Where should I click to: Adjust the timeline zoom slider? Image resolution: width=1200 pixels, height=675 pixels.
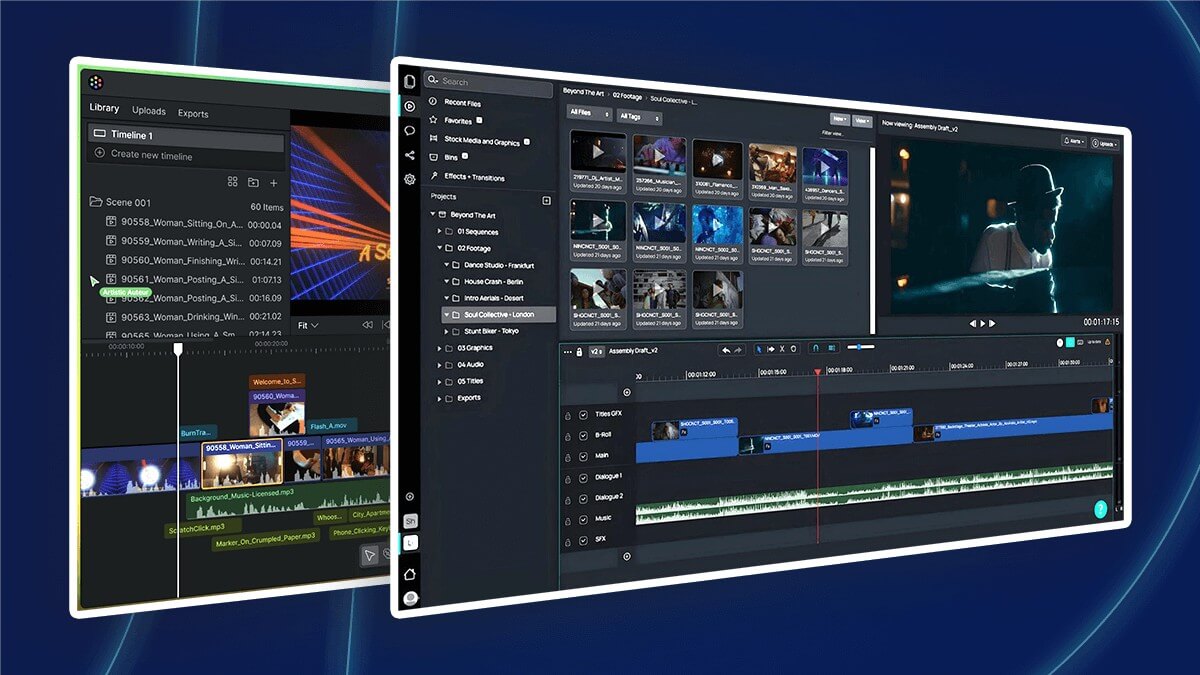click(858, 347)
